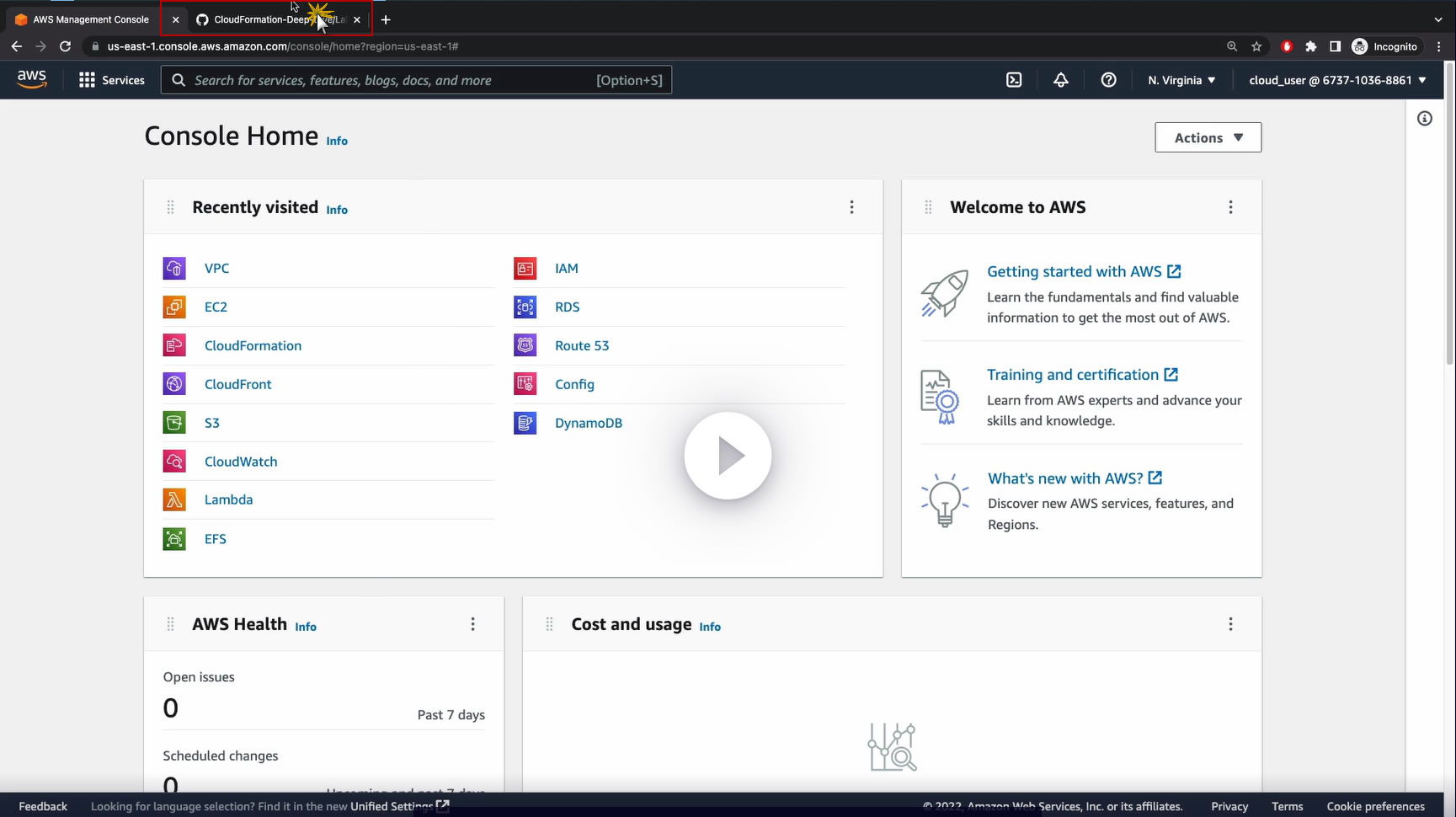This screenshot has height=817, width=1456.
Task: Open the notifications bell
Action: (1061, 80)
